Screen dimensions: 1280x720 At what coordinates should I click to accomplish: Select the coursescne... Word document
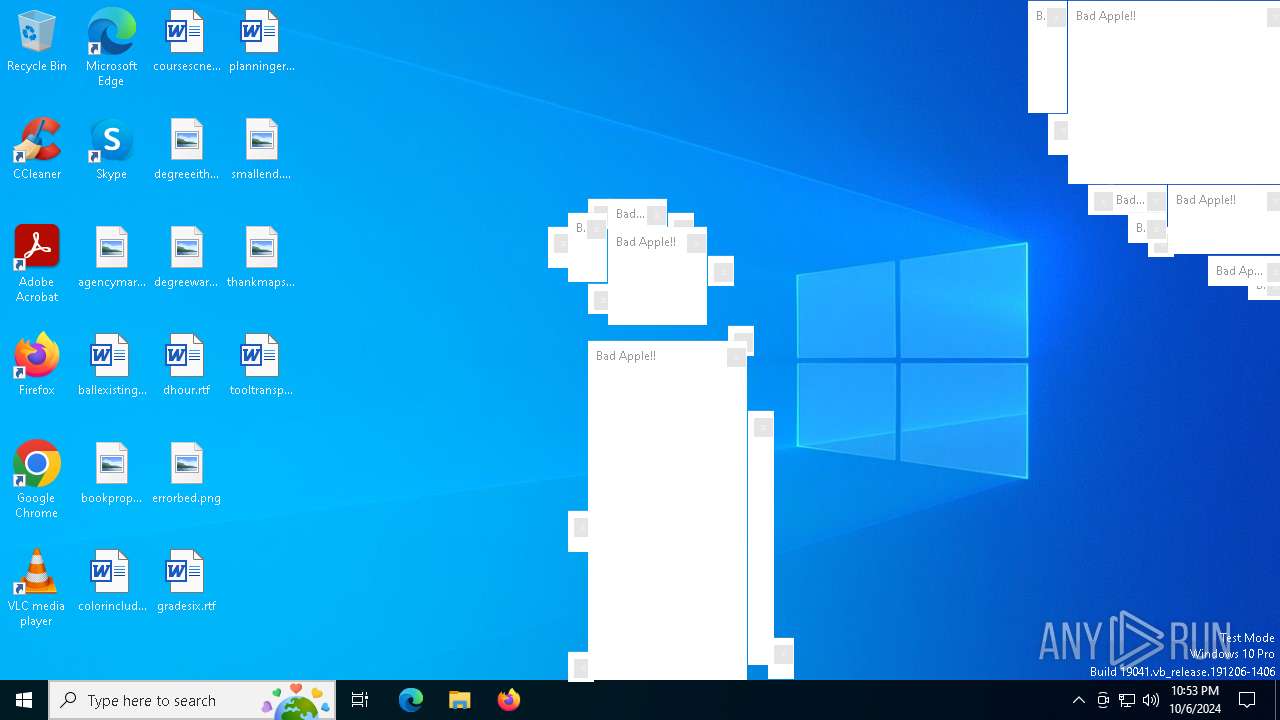(186, 42)
